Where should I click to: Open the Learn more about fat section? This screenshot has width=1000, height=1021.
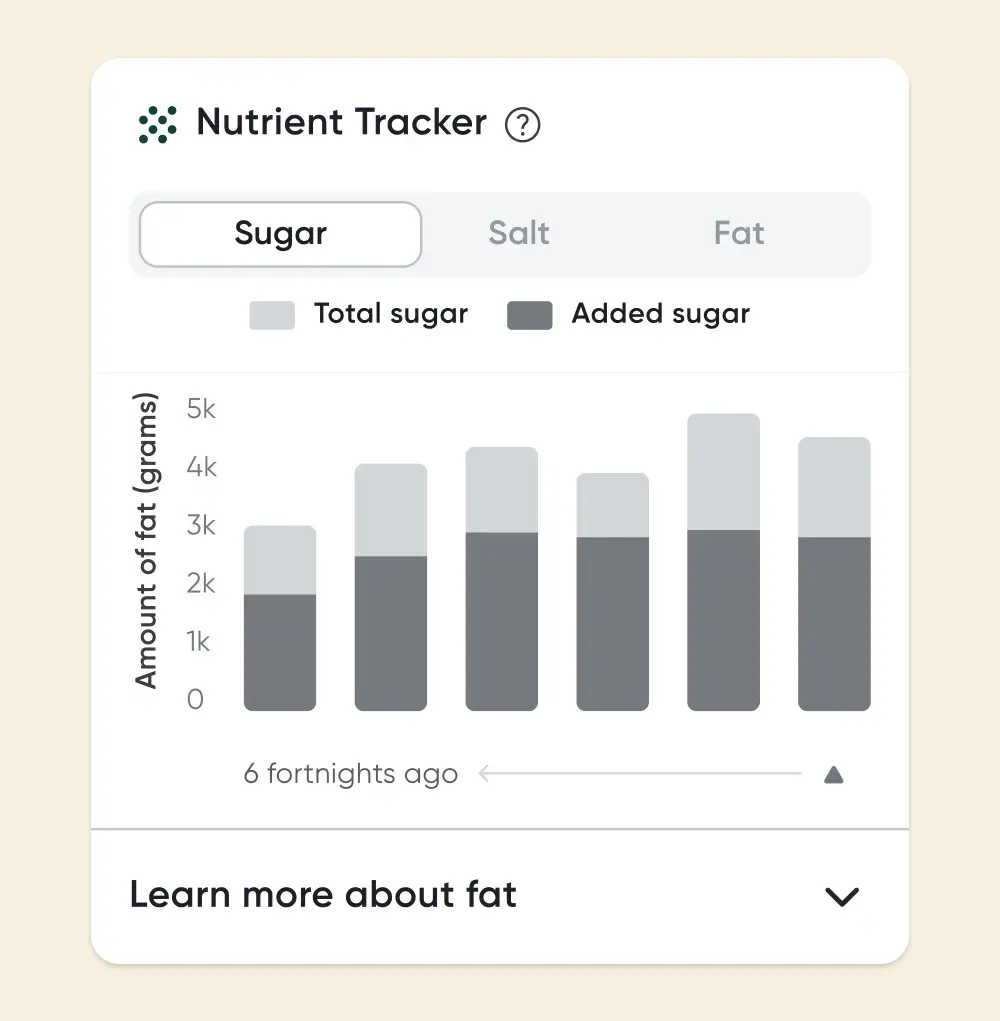[323, 895]
